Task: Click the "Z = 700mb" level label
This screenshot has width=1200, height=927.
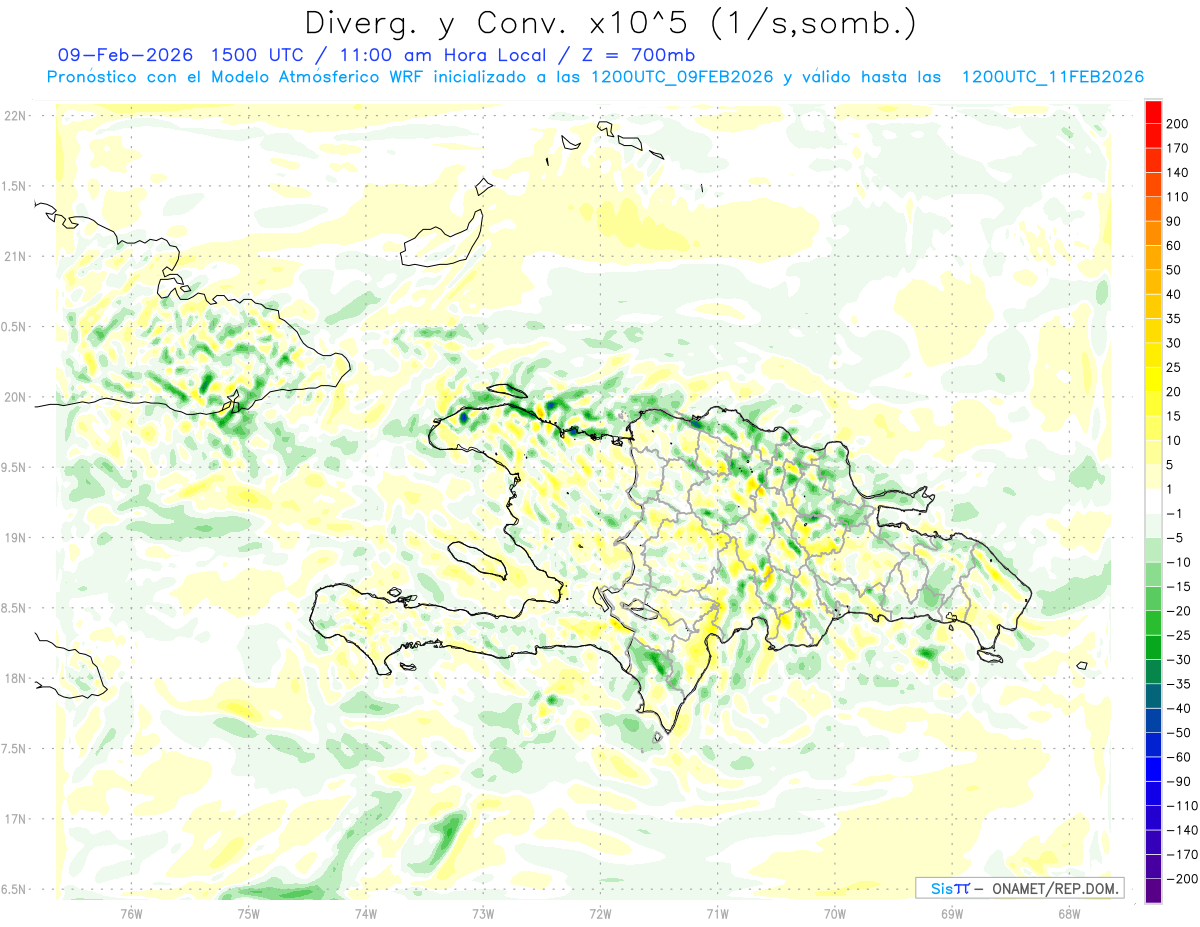Action: click(x=636, y=55)
